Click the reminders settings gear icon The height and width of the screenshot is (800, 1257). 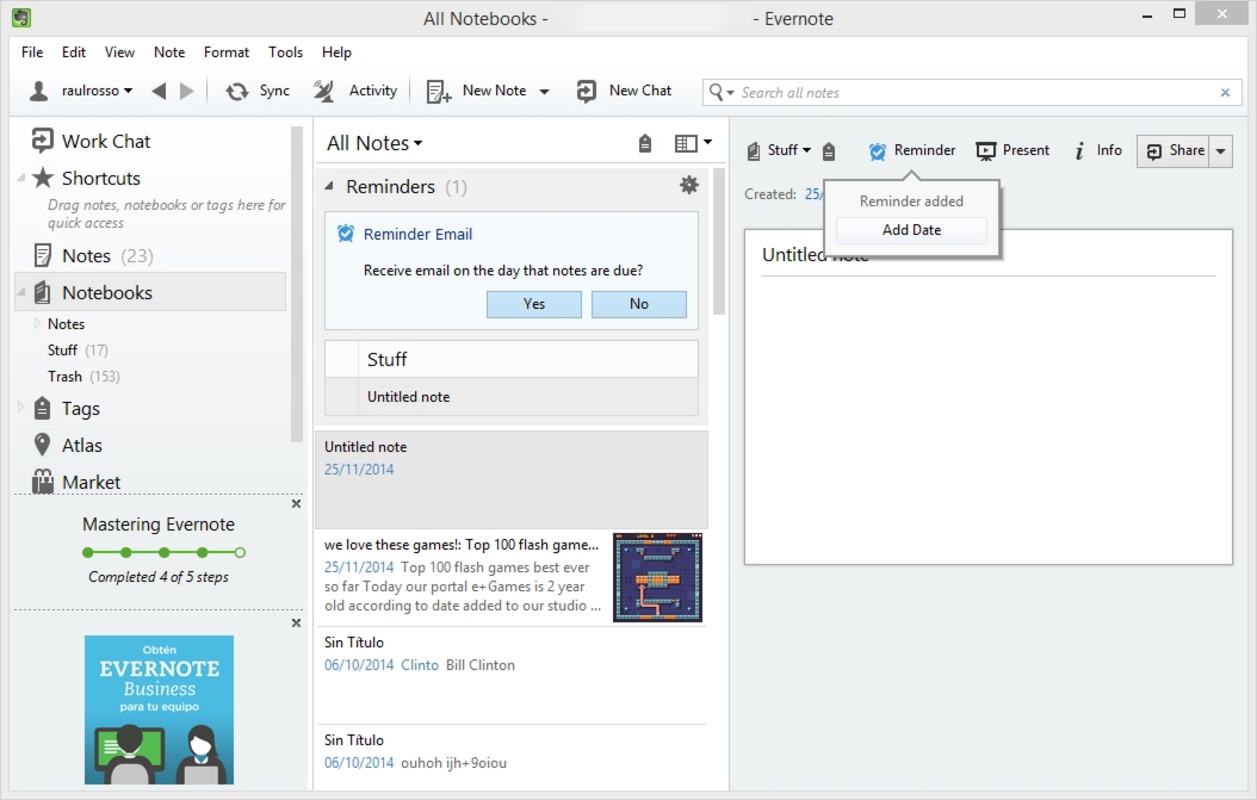click(689, 185)
